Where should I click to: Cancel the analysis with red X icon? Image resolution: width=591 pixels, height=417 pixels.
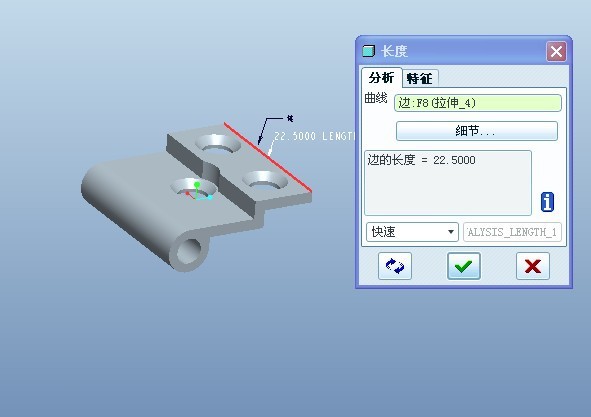pyautogui.click(x=533, y=266)
